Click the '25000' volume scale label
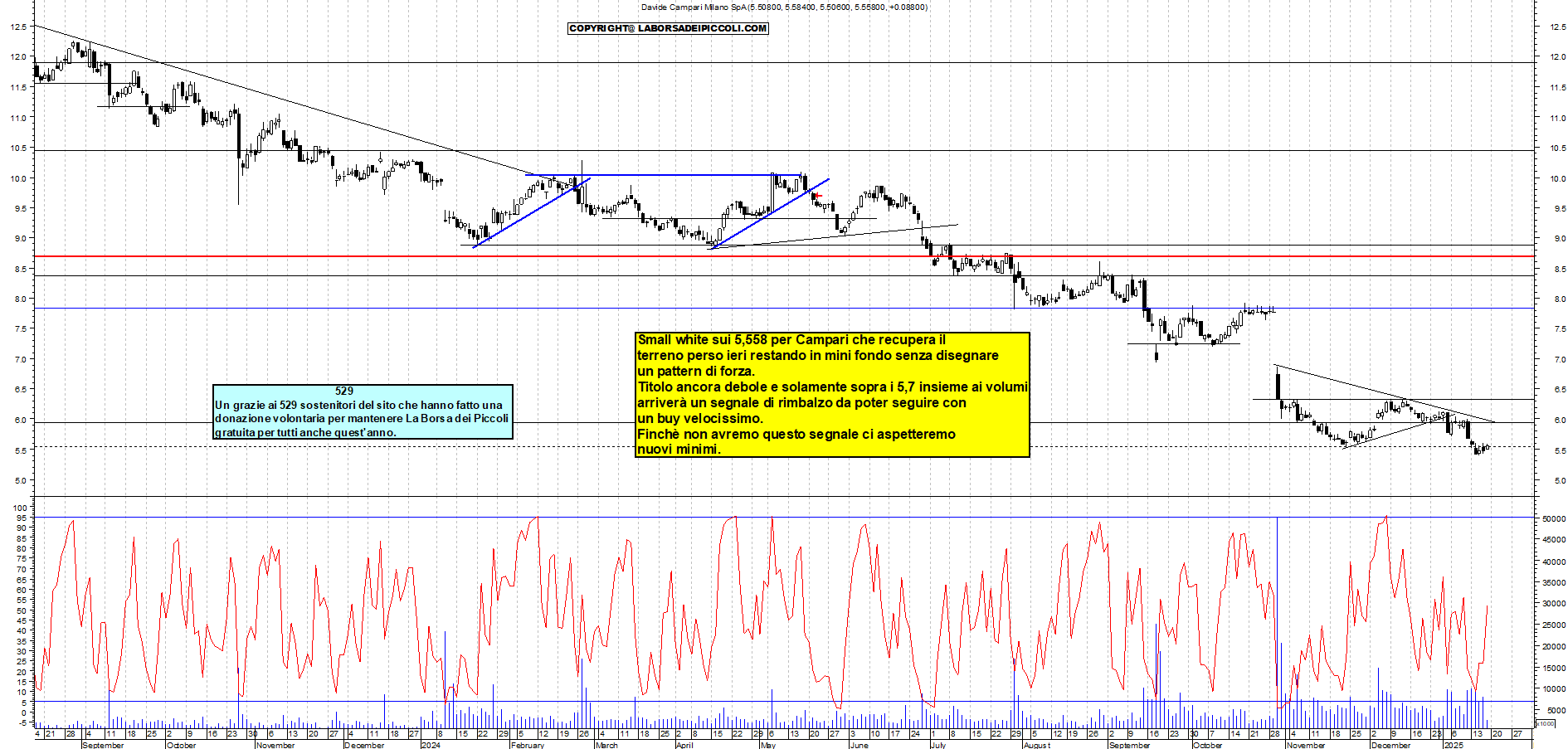The height and width of the screenshot is (749, 1568). (x=1554, y=625)
